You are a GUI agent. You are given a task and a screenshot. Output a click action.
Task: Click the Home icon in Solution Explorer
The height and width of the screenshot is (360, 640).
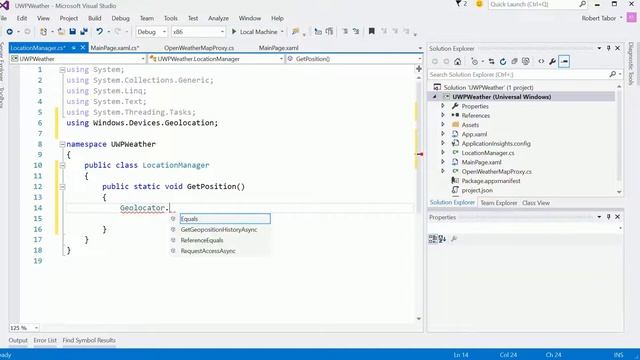point(458,62)
